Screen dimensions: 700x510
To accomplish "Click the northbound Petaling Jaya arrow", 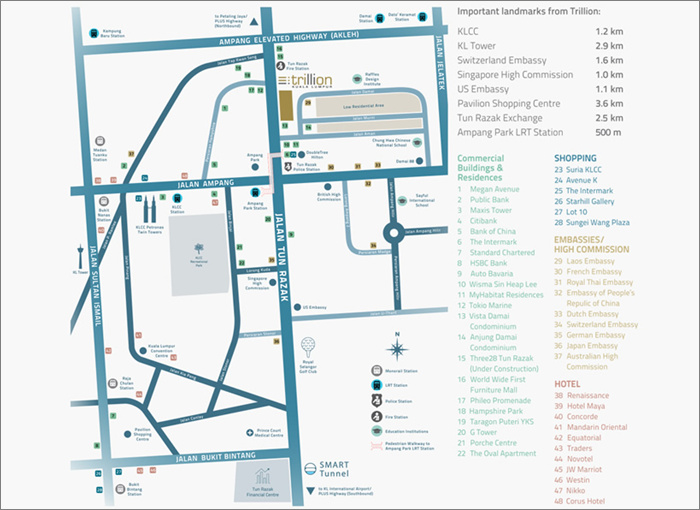I will (254, 22).
